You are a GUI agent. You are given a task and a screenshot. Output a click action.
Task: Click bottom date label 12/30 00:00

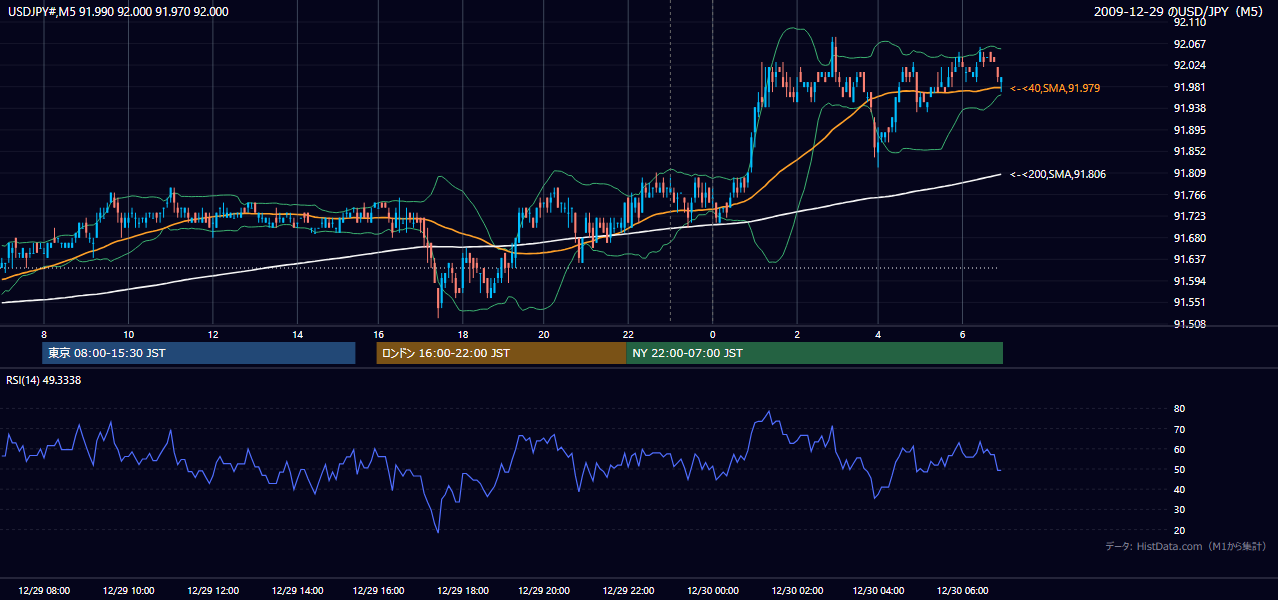(712, 591)
